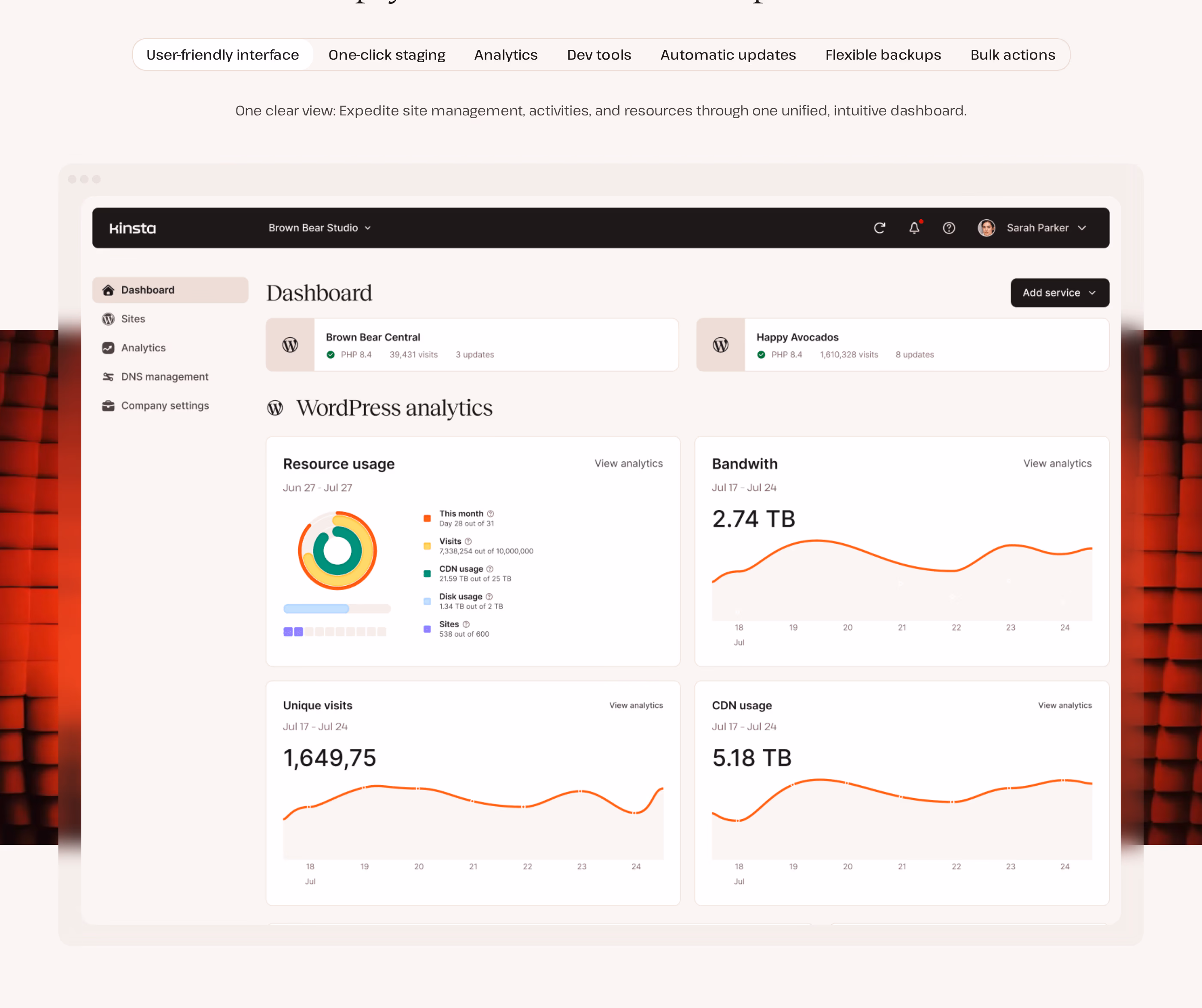Click the refresh icon in the top bar
Screen dimensions: 1202x1008
point(879,228)
